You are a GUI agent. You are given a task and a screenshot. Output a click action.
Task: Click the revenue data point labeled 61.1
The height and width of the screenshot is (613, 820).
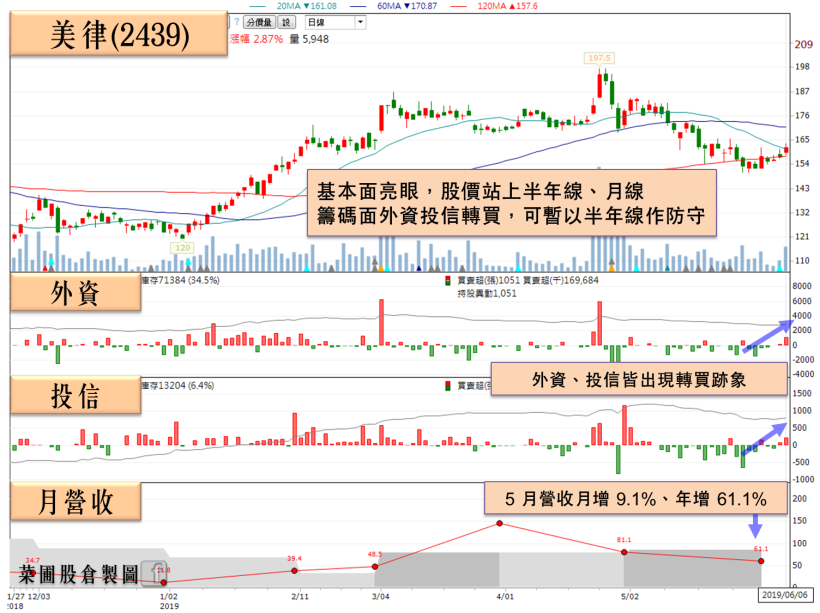[761, 561]
